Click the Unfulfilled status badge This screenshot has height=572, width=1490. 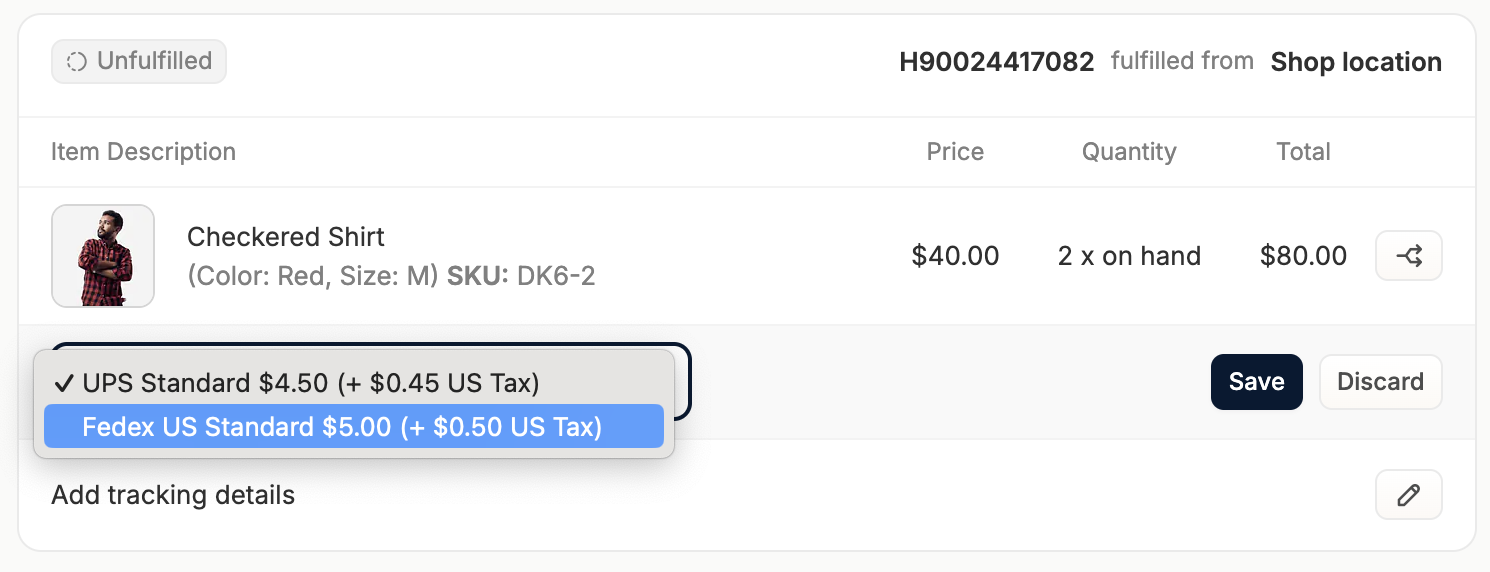click(139, 61)
